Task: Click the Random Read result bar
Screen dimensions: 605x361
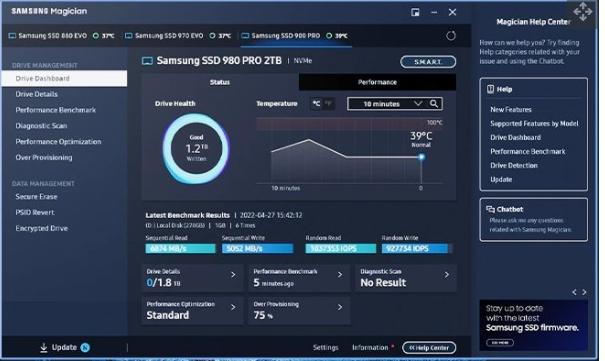Action: (341, 249)
